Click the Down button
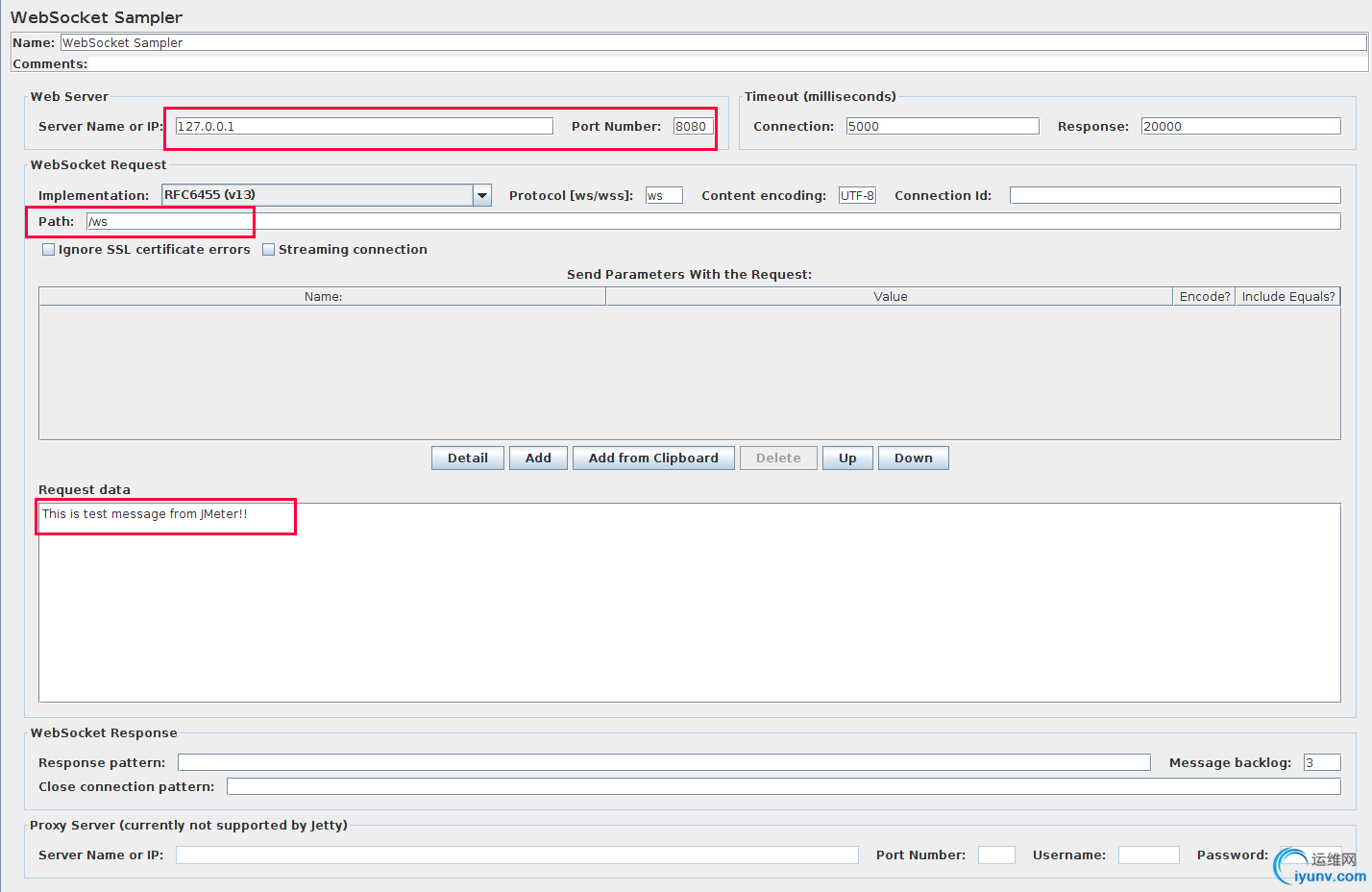 click(914, 458)
